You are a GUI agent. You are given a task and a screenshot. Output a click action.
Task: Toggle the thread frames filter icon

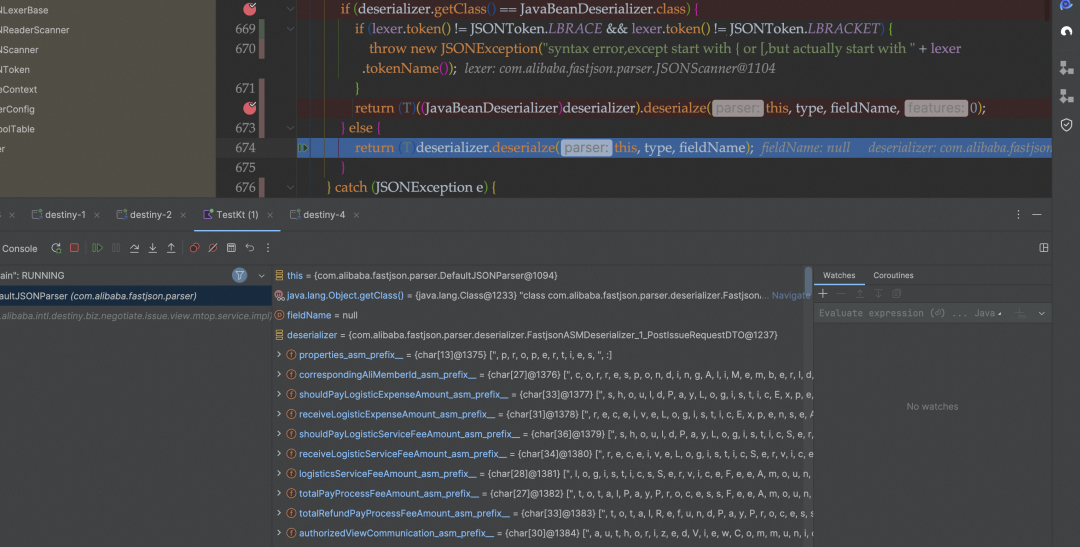(240, 276)
